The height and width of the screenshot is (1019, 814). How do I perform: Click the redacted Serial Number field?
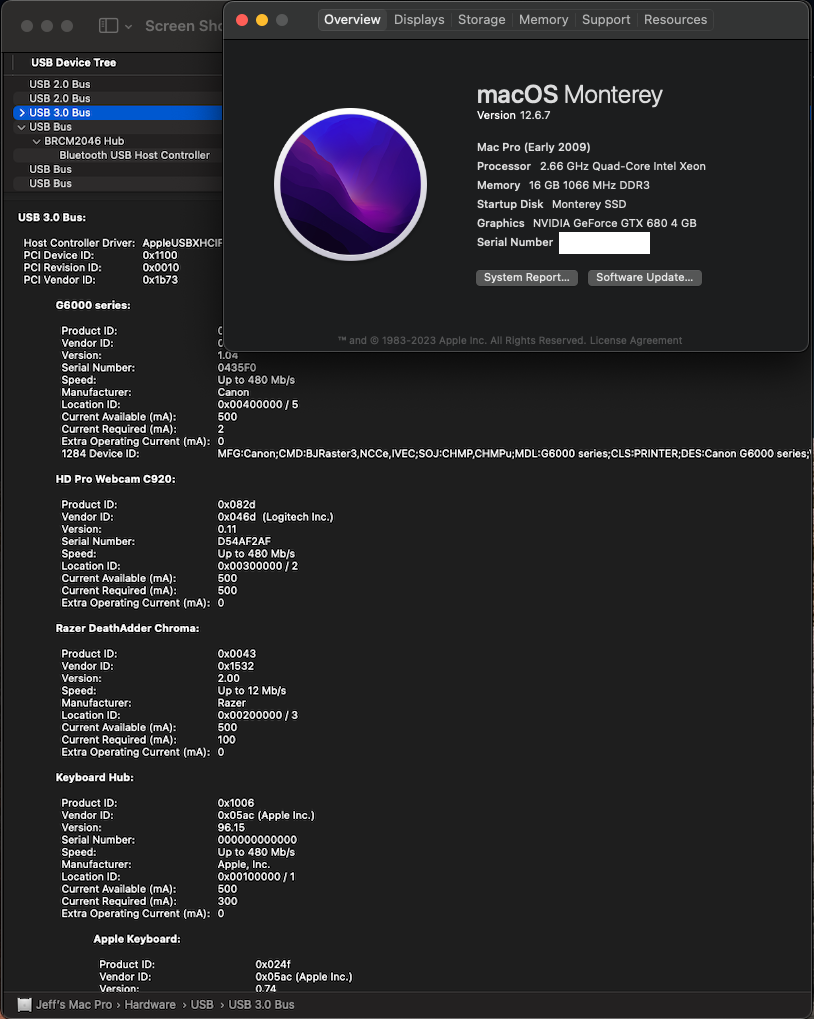click(604, 243)
